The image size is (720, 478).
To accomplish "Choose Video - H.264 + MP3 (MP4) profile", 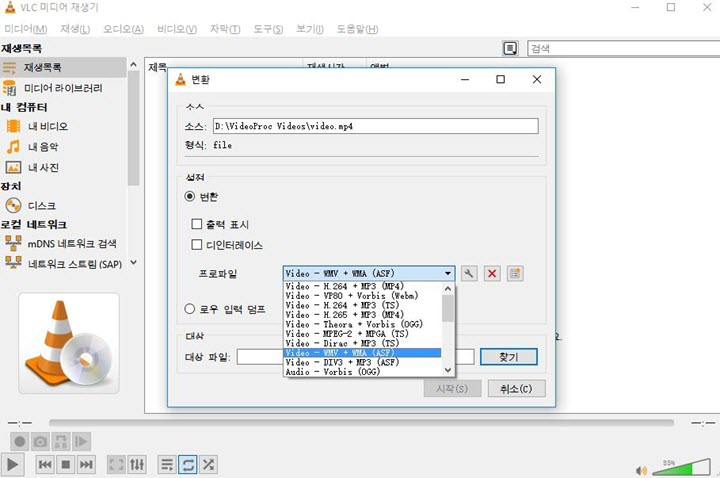I will click(362, 286).
